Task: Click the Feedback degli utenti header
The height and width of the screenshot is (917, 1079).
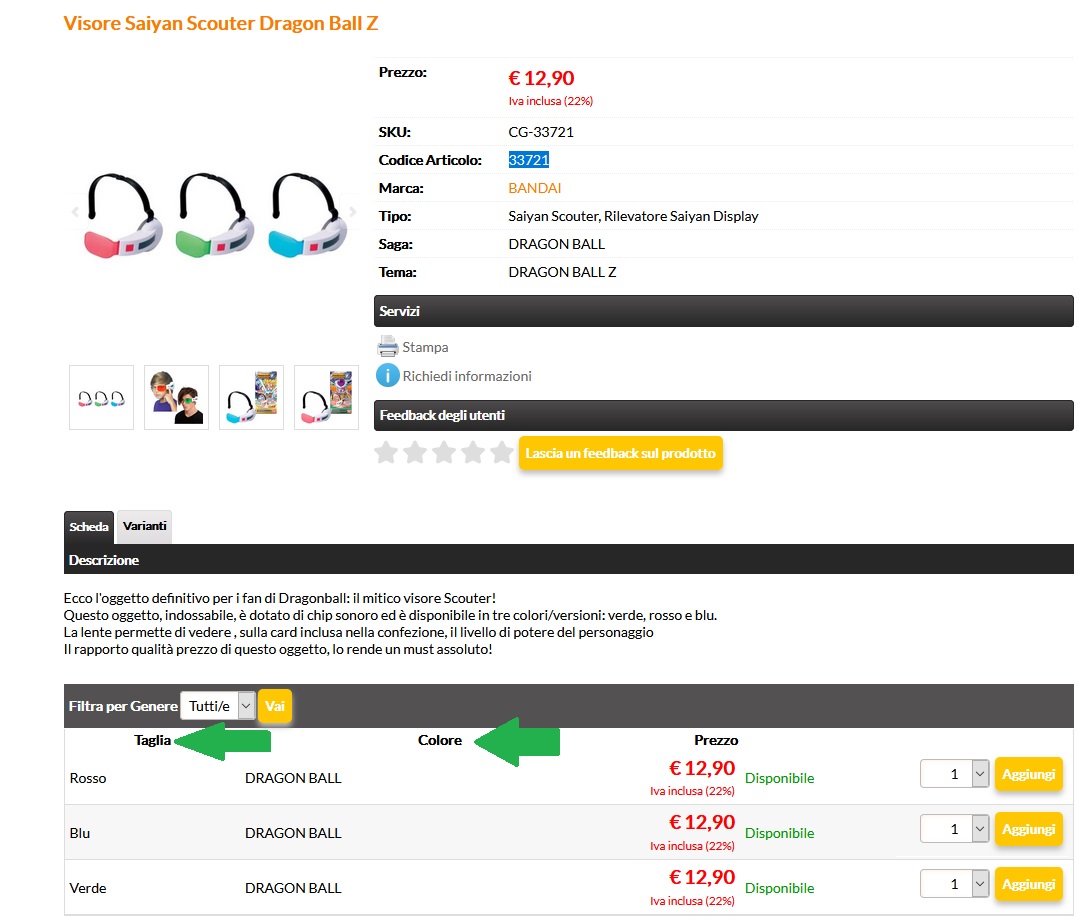Action: click(724, 416)
